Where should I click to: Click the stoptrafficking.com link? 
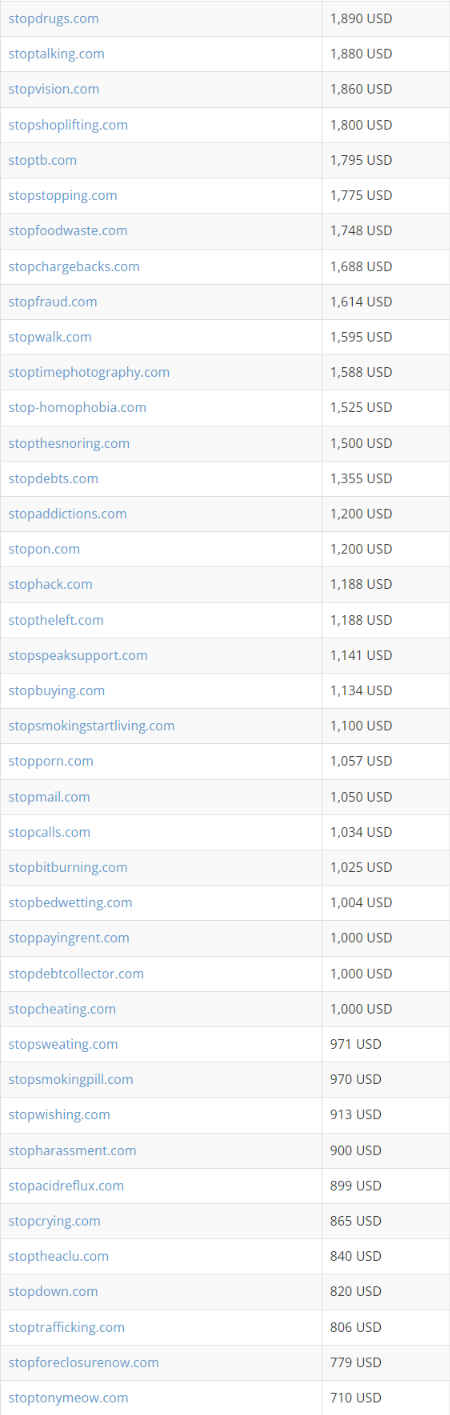pyautogui.click(x=66, y=1327)
